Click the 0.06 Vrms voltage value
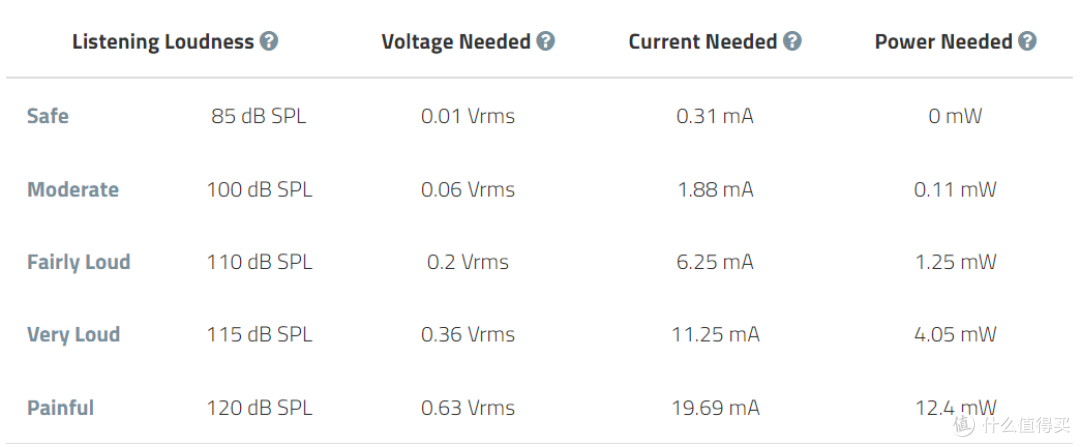 [468, 190]
